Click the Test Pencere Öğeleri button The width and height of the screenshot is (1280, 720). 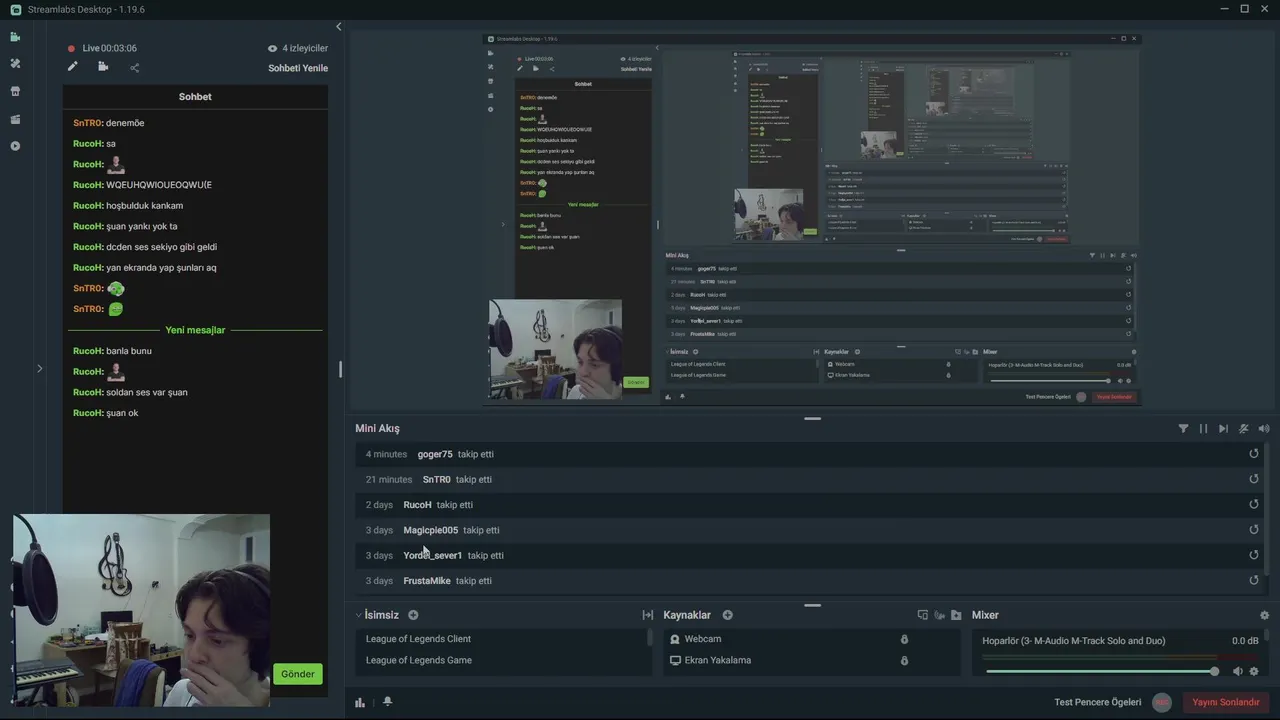click(x=1097, y=702)
